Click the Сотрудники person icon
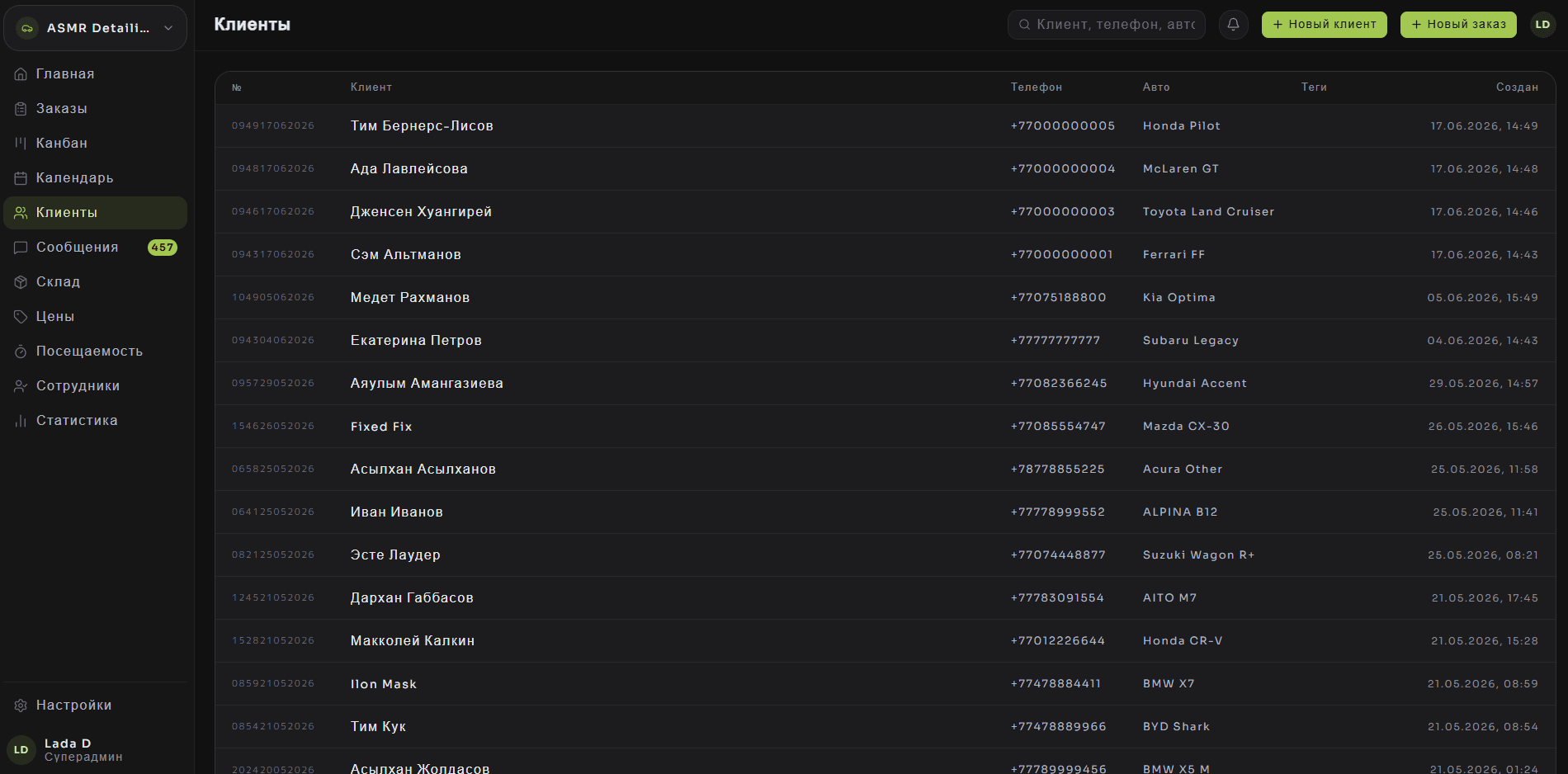The width and height of the screenshot is (1568, 774). tap(21, 386)
